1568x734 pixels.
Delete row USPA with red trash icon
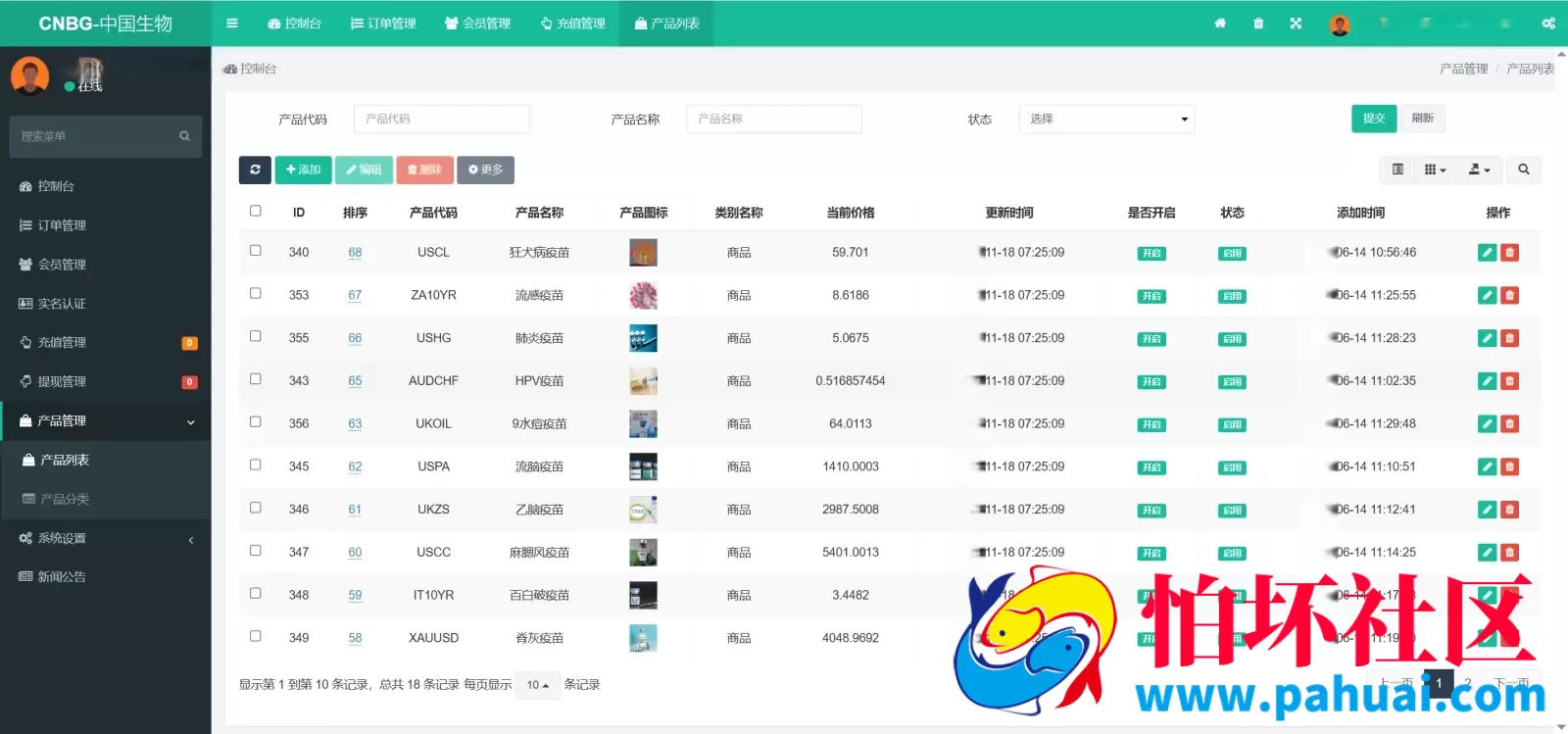pos(1510,466)
